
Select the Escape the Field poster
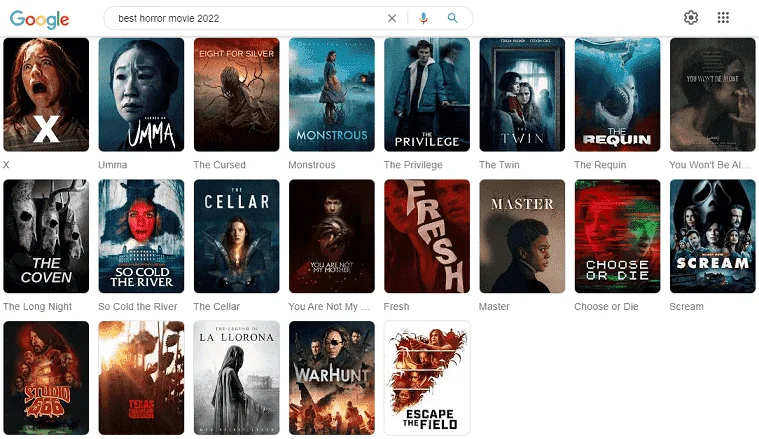427,378
